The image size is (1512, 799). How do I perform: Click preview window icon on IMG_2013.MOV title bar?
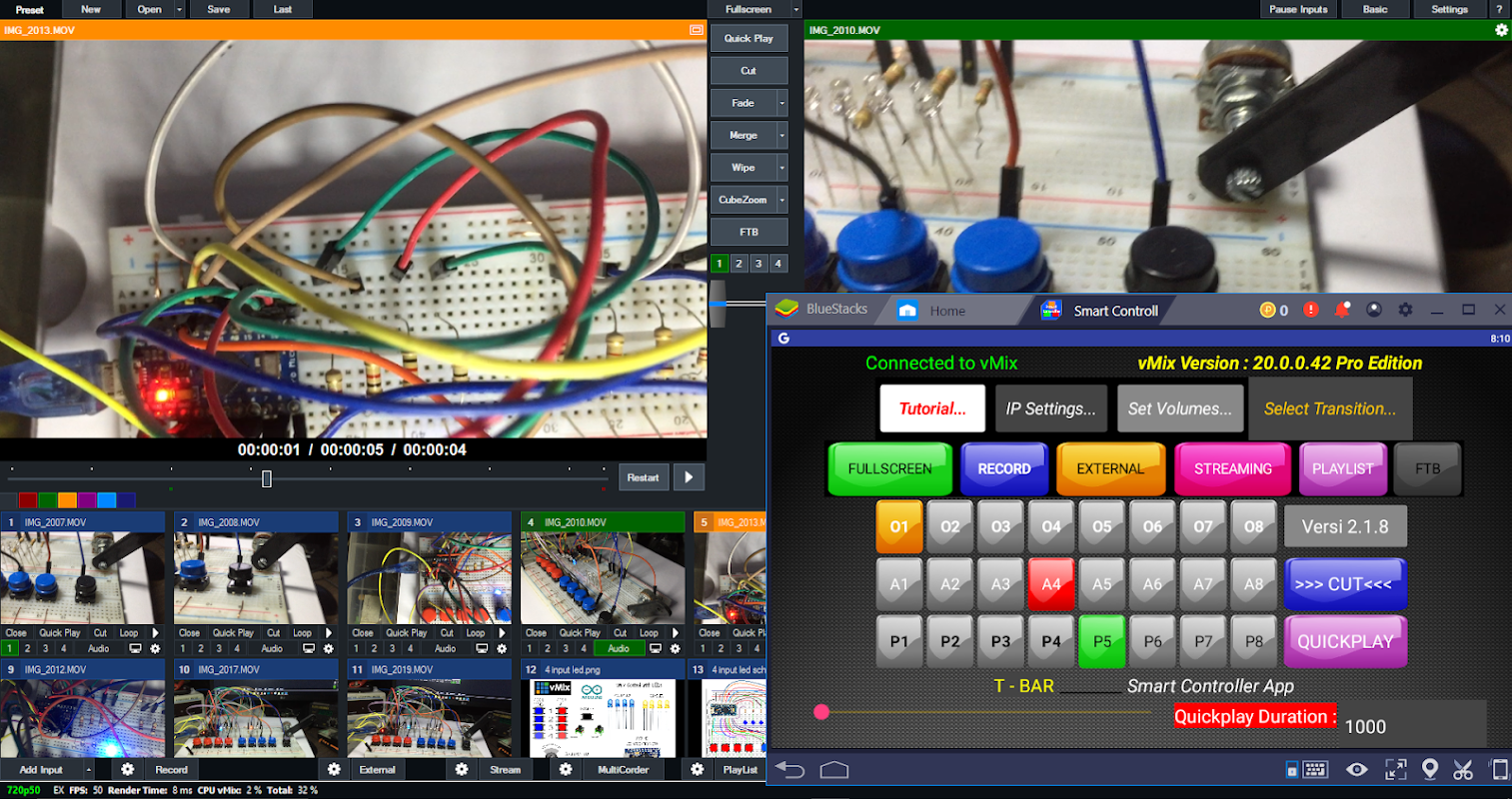pos(697,30)
